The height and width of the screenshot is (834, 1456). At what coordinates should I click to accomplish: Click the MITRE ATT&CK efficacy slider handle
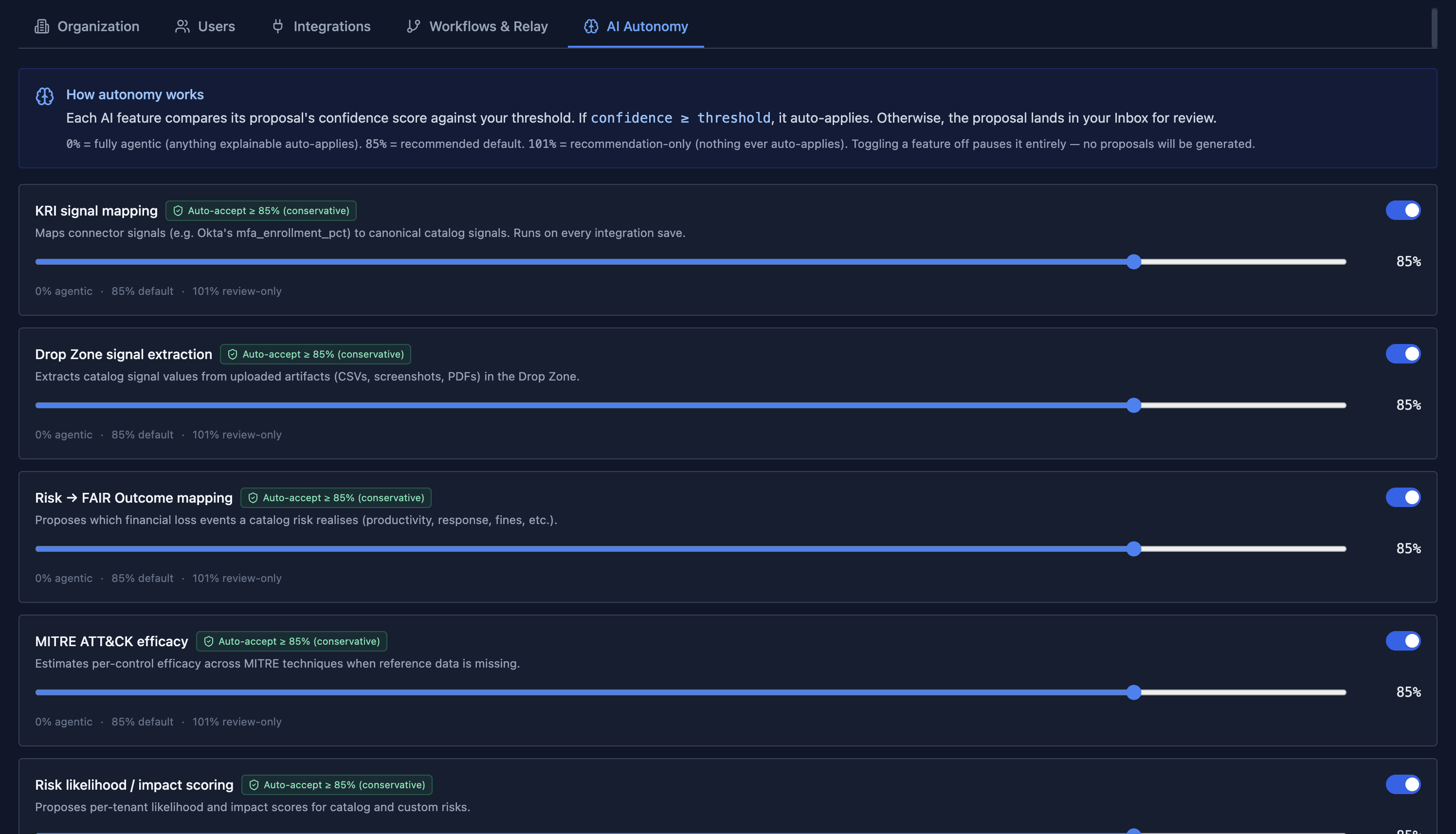[1134, 692]
